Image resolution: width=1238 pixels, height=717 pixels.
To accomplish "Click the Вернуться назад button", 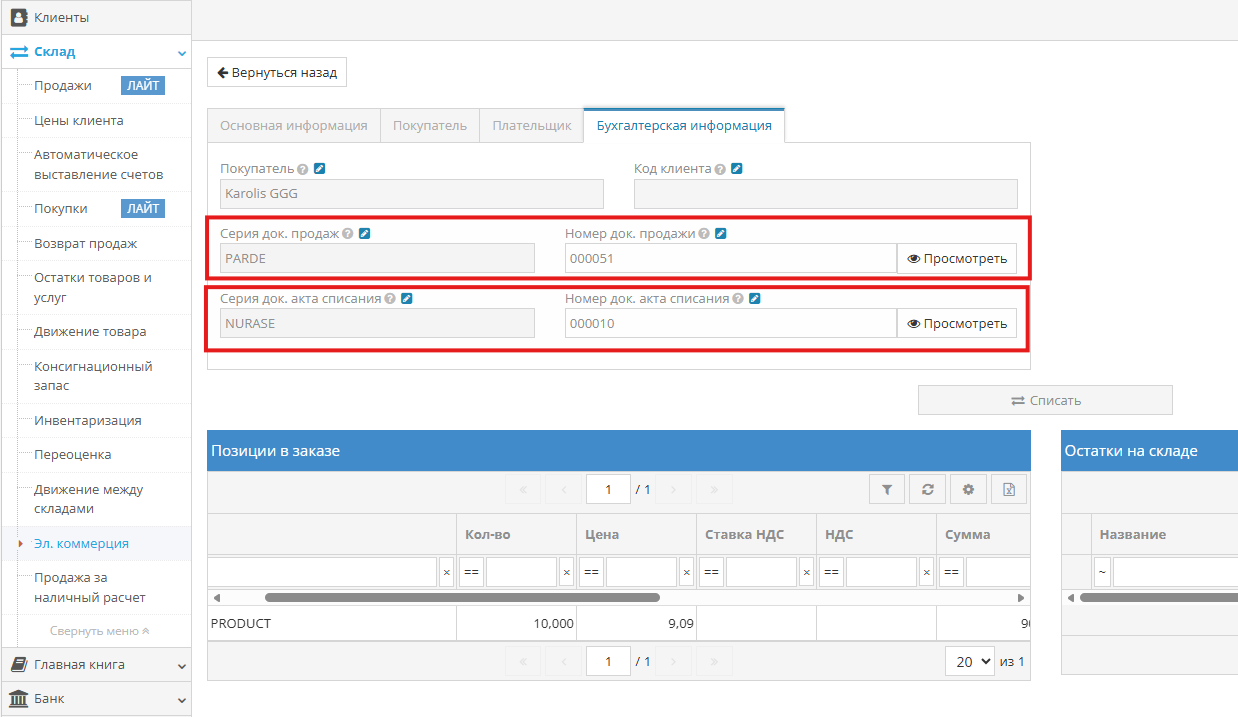I will pos(277,73).
